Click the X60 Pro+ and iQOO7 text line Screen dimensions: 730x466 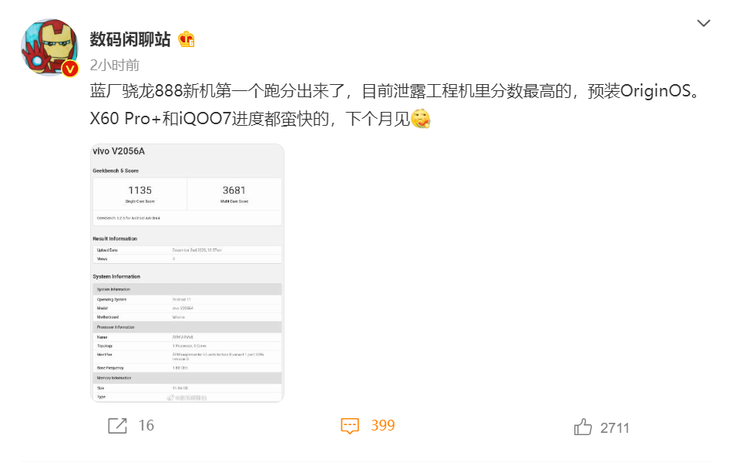(250, 119)
